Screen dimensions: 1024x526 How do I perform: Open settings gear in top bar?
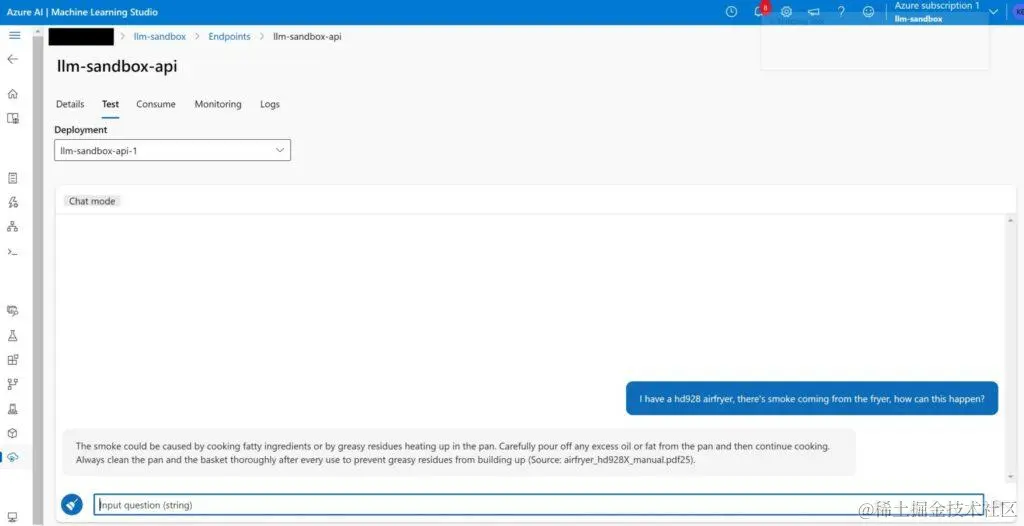(x=786, y=12)
